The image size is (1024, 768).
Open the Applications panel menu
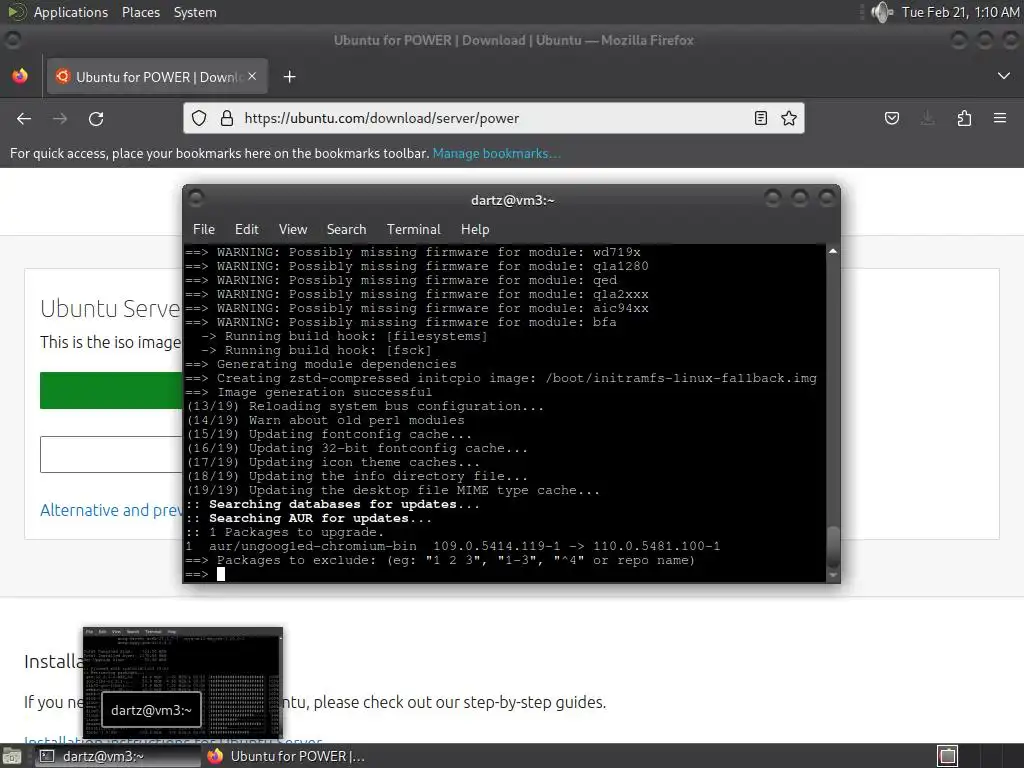pos(71,12)
